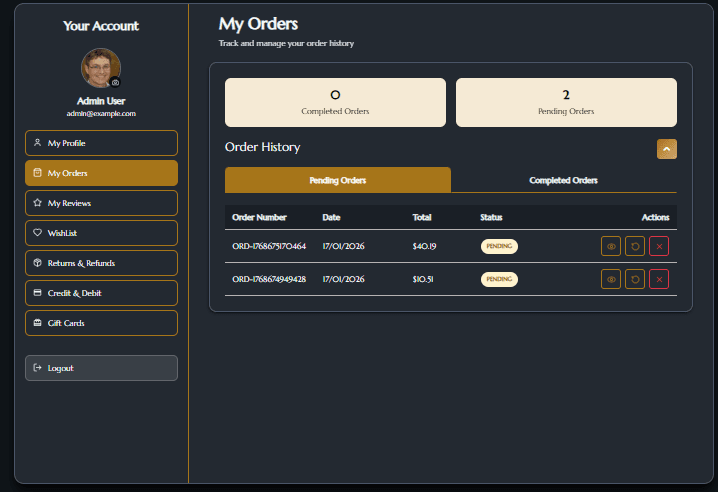This screenshot has width=718, height=492.
Task: Click the Date column header
Action: 331,218
